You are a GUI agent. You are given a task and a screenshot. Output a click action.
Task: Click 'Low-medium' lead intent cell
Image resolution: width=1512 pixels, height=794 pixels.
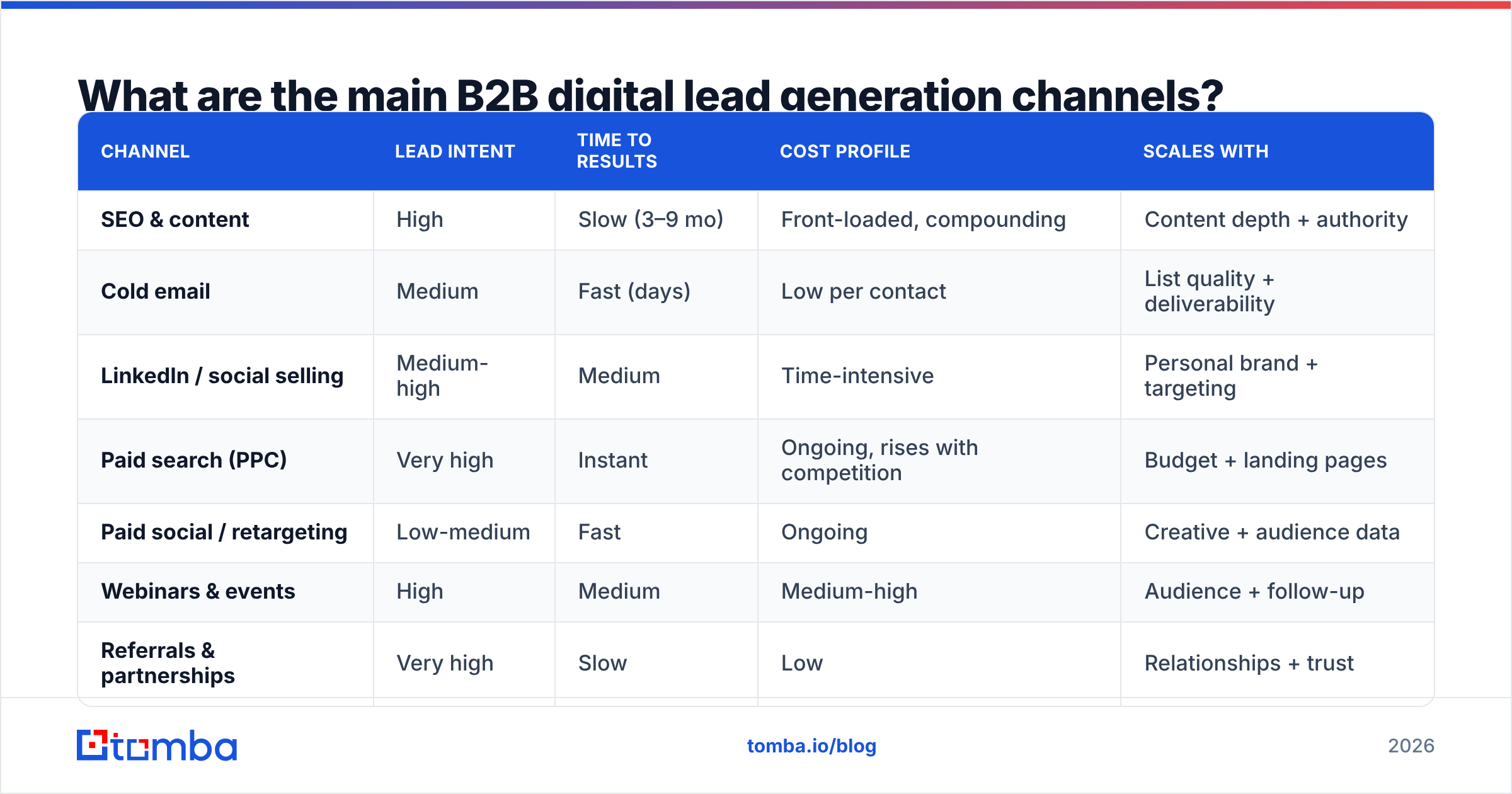click(x=463, y=532)
